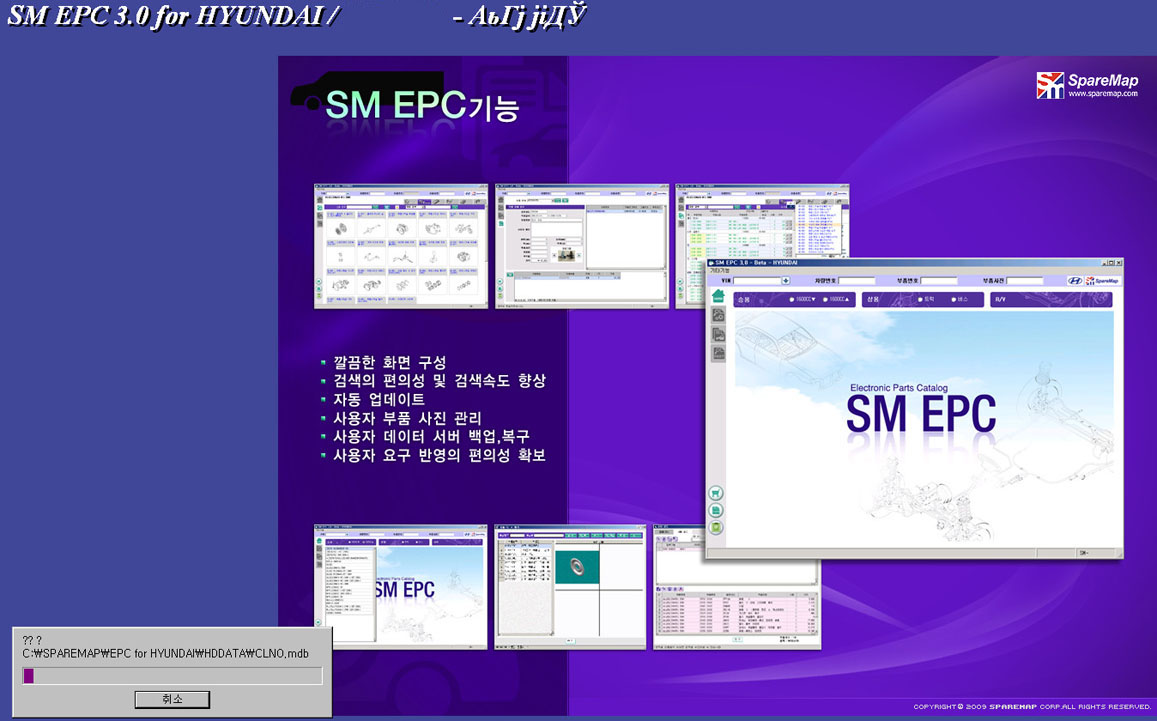
Task: Click the R/V category panel
Action: point(1050,299)
